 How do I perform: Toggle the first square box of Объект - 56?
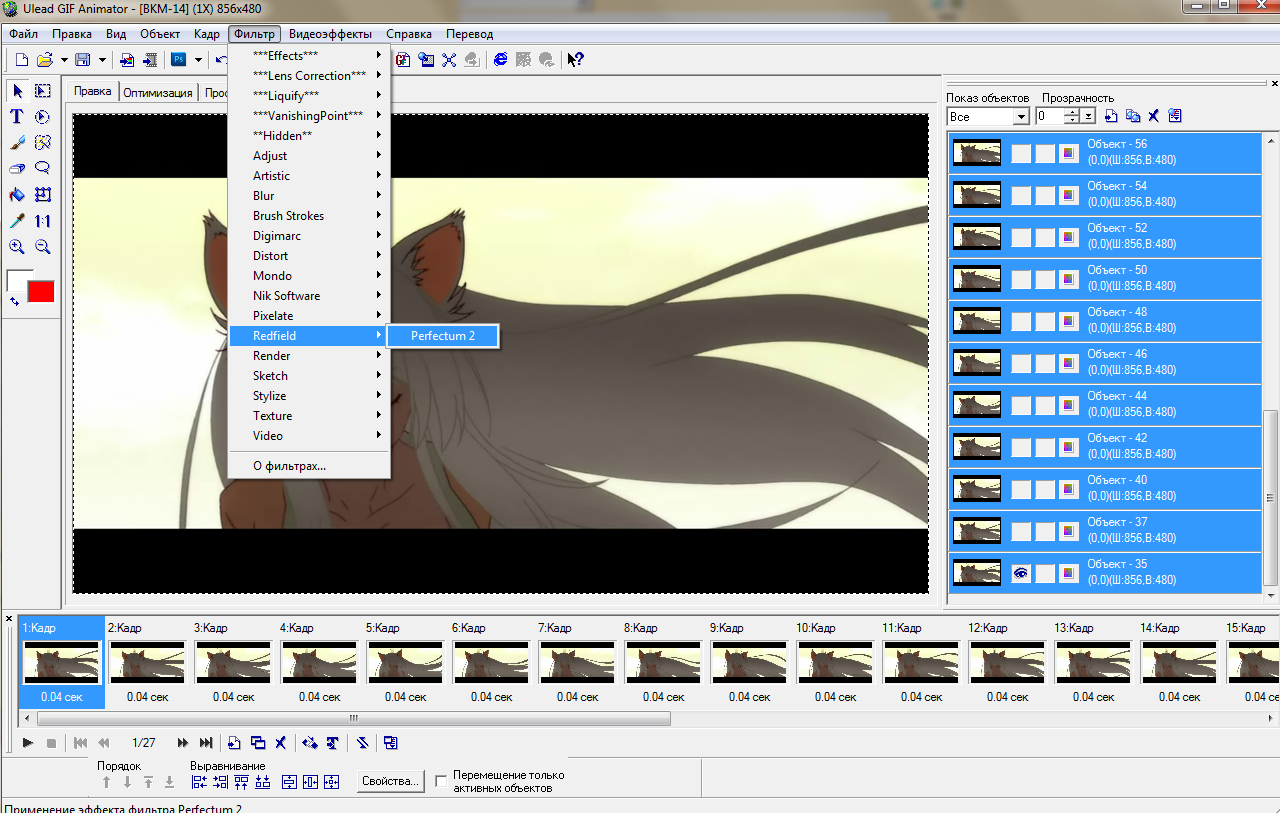pos(1021,153)
